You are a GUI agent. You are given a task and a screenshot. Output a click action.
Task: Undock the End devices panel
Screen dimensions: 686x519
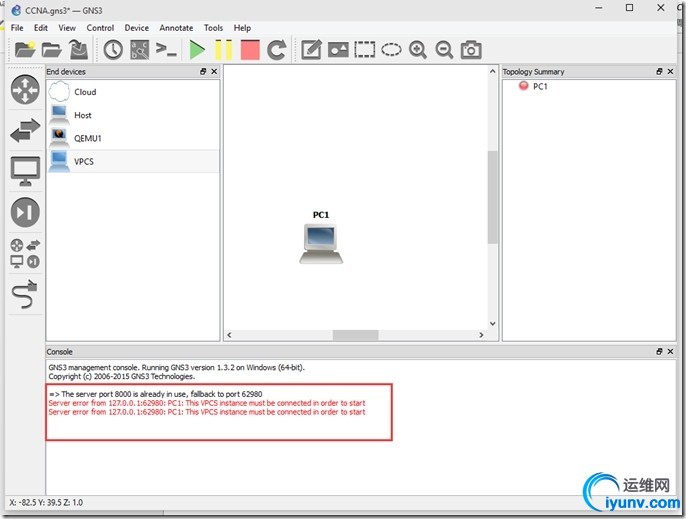pos(203,71)
